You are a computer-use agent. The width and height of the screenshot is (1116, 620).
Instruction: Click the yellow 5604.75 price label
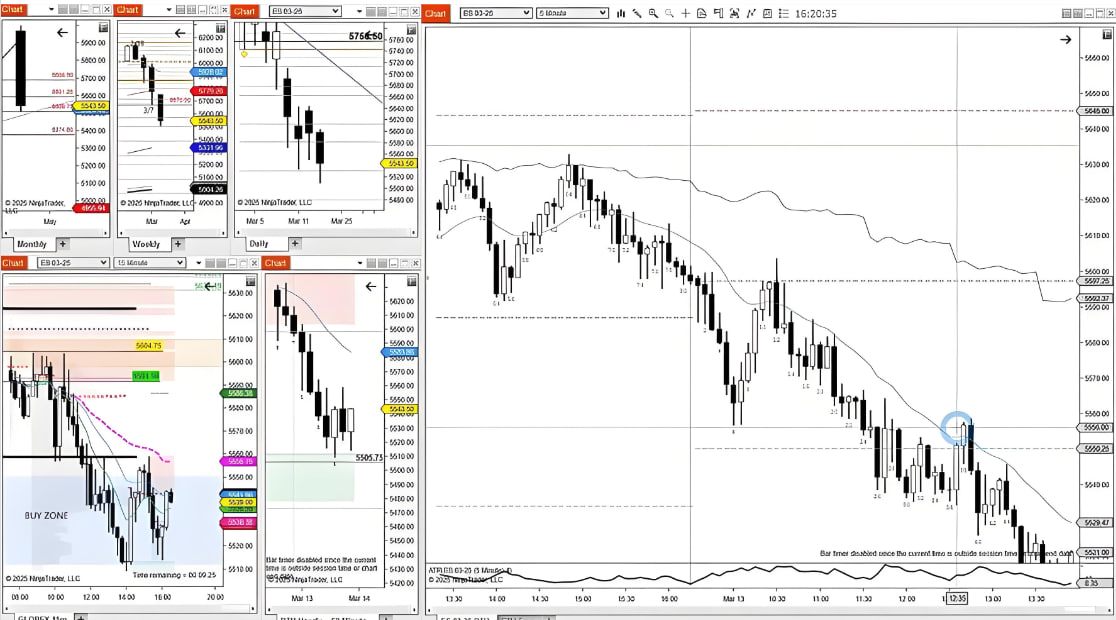coord(150,346)
